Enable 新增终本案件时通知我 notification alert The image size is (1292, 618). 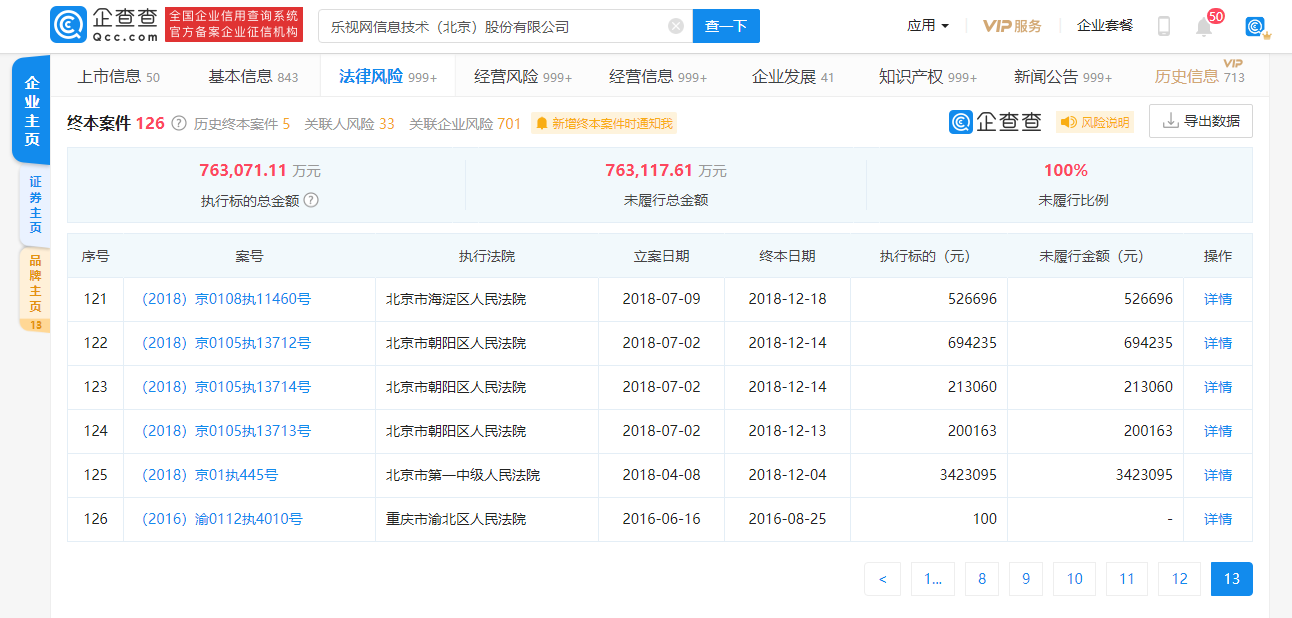click(602, 123)
